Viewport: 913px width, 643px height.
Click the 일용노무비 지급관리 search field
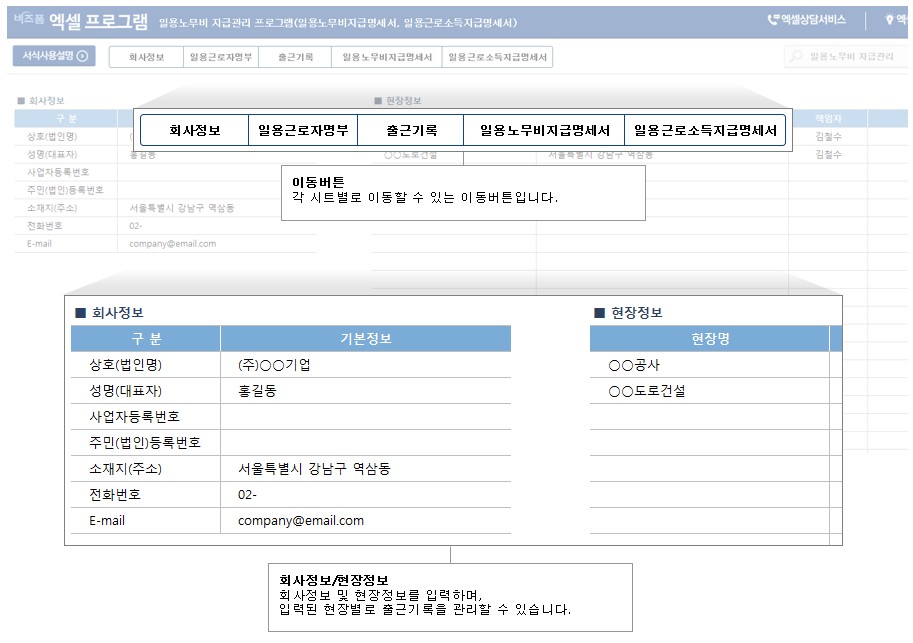845,56
